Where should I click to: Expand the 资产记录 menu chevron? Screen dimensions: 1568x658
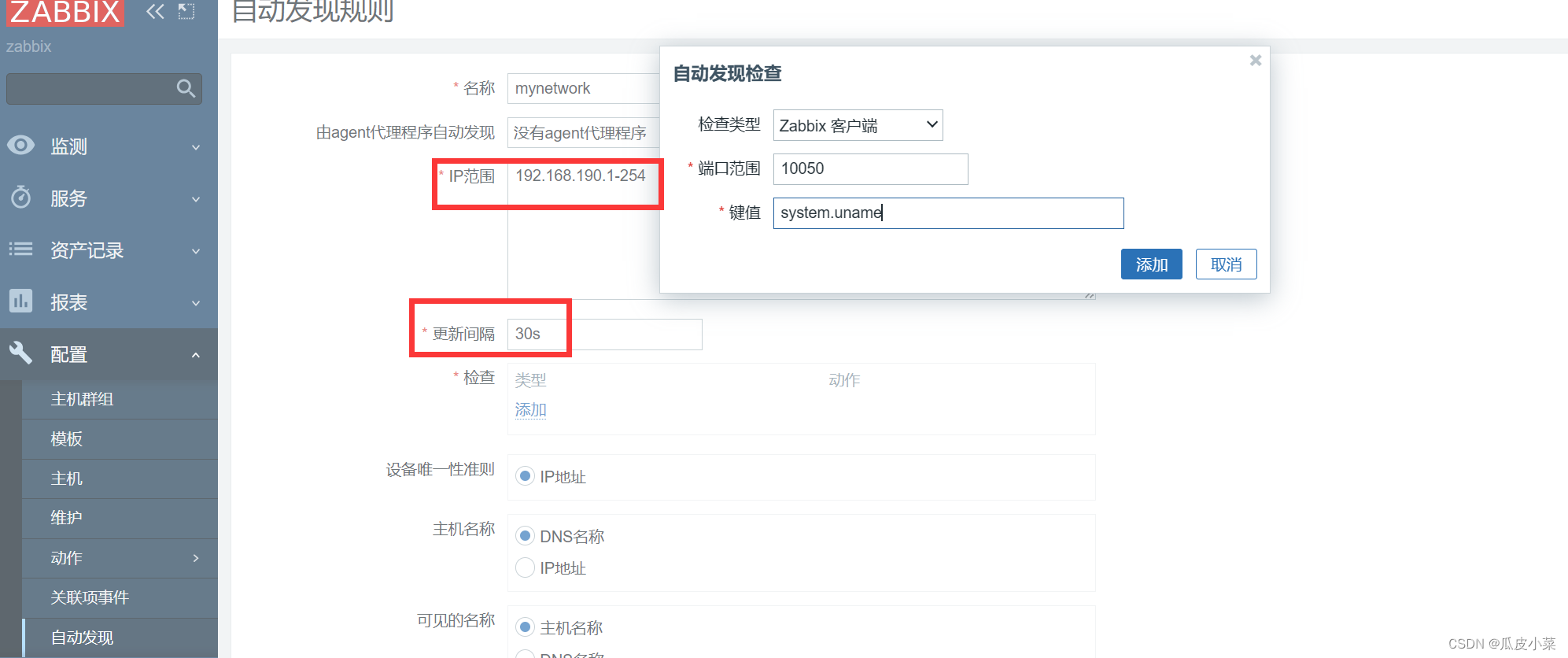click(196, 251)
